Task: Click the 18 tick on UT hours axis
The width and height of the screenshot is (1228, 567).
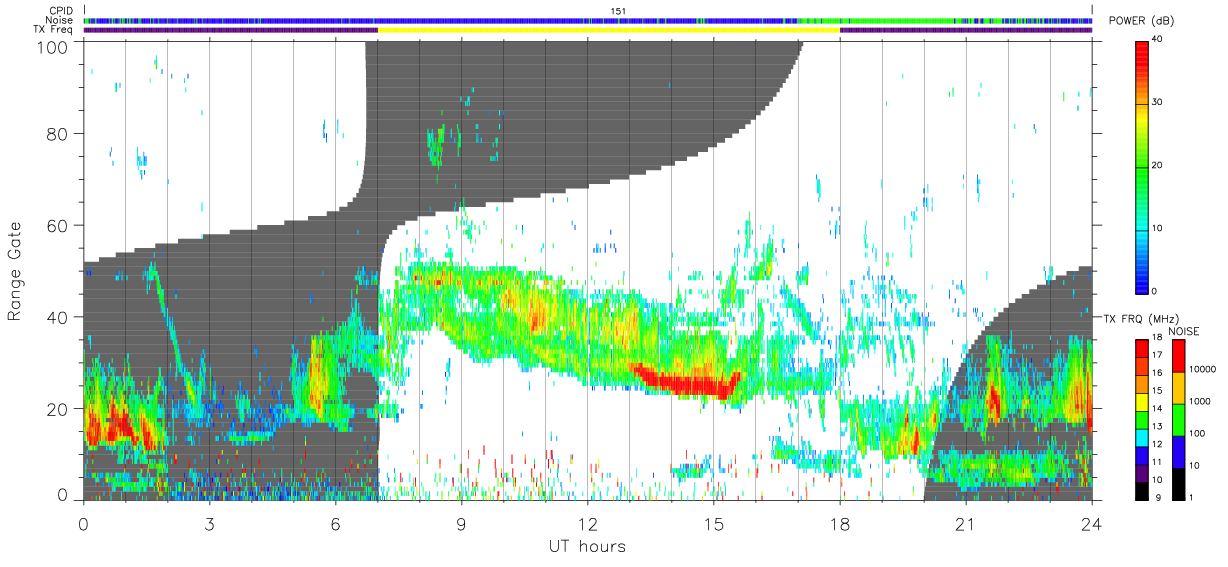Action: coord(839,523)
